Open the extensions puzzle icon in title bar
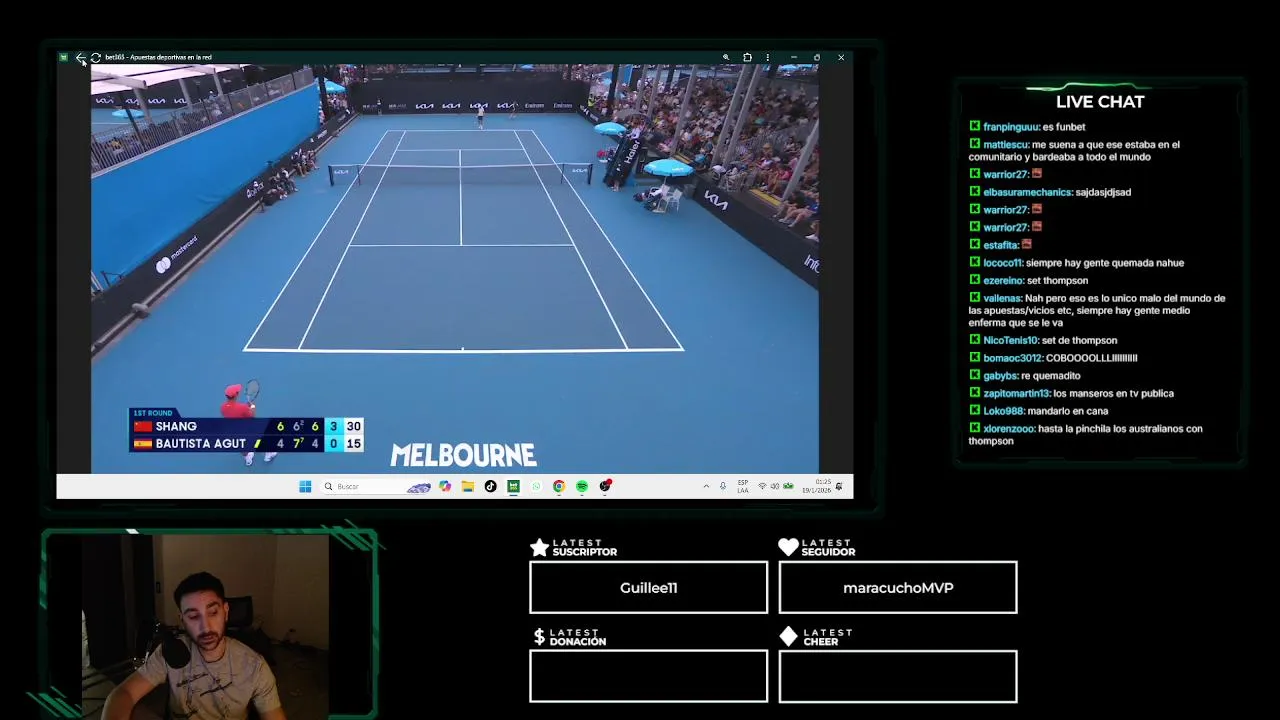This screenshot has height=720, width=1280. coord(747,58)
